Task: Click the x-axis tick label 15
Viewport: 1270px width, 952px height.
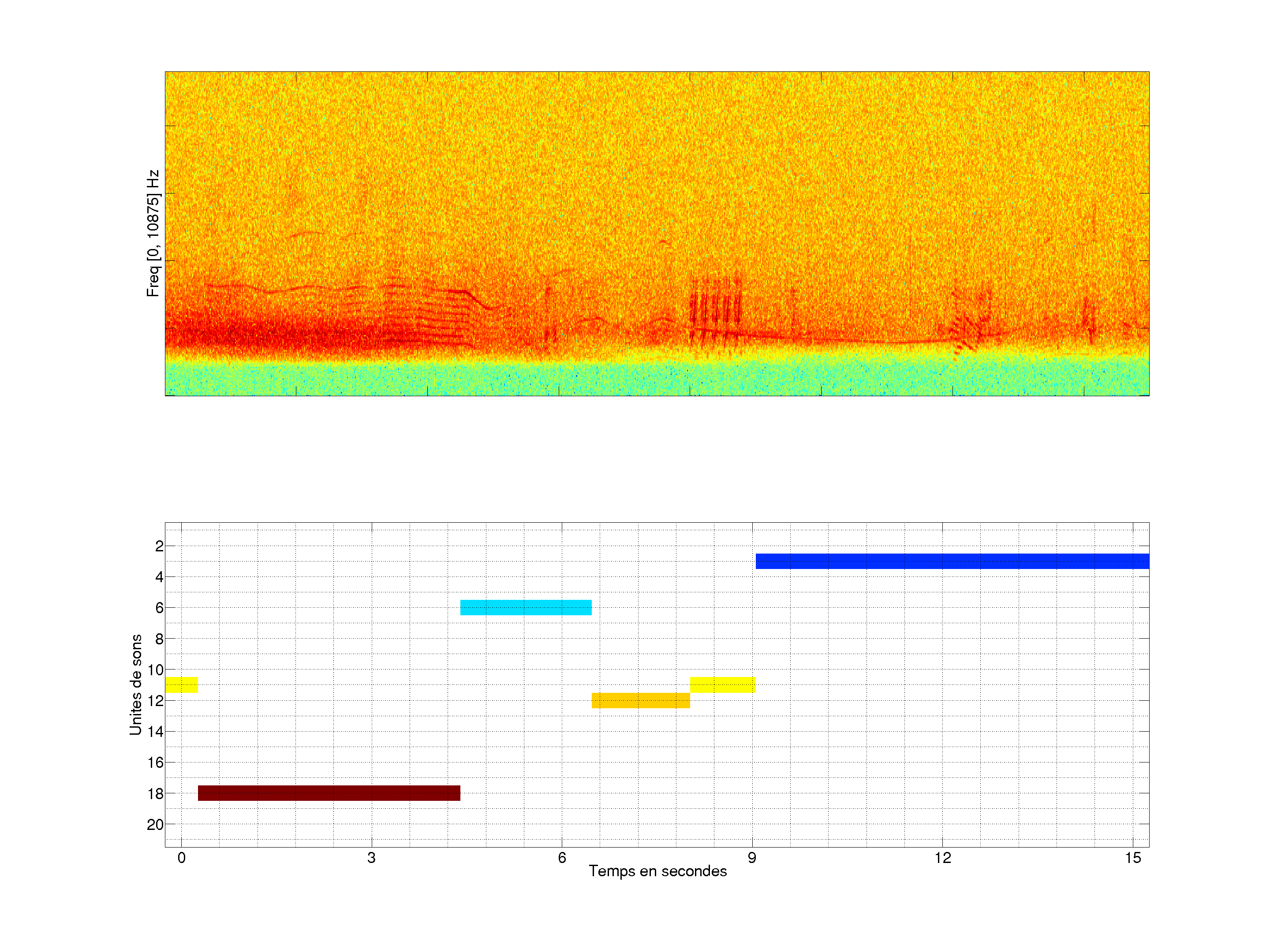Action: 1132,858
